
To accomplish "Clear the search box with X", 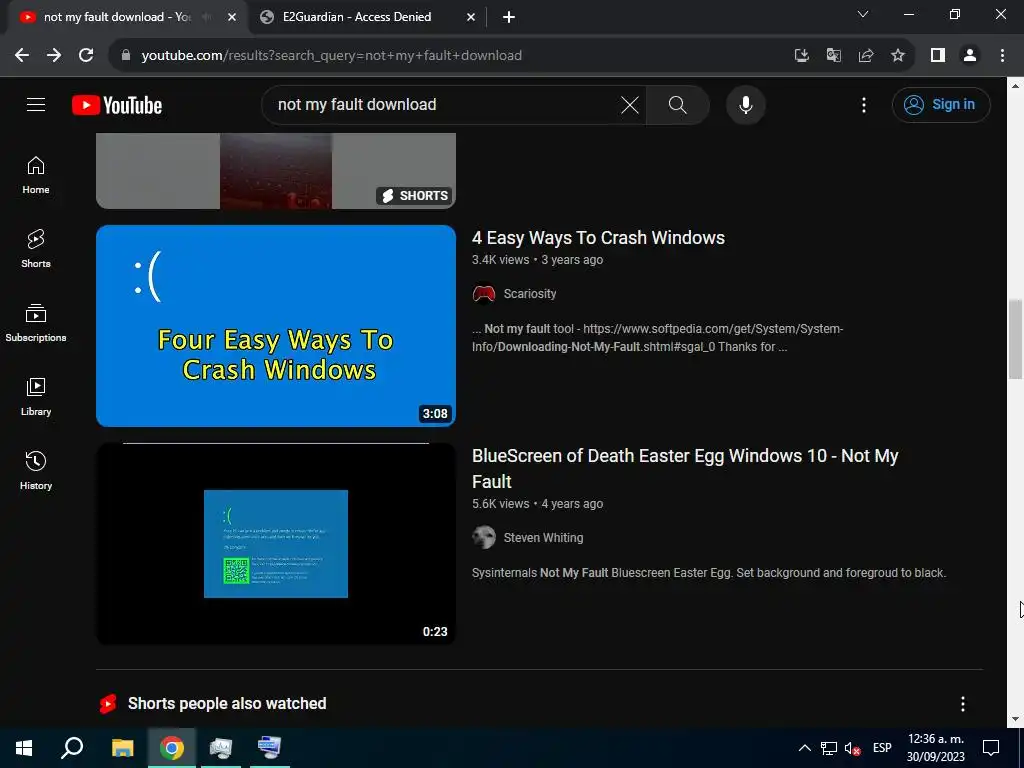I will [630, 104].
